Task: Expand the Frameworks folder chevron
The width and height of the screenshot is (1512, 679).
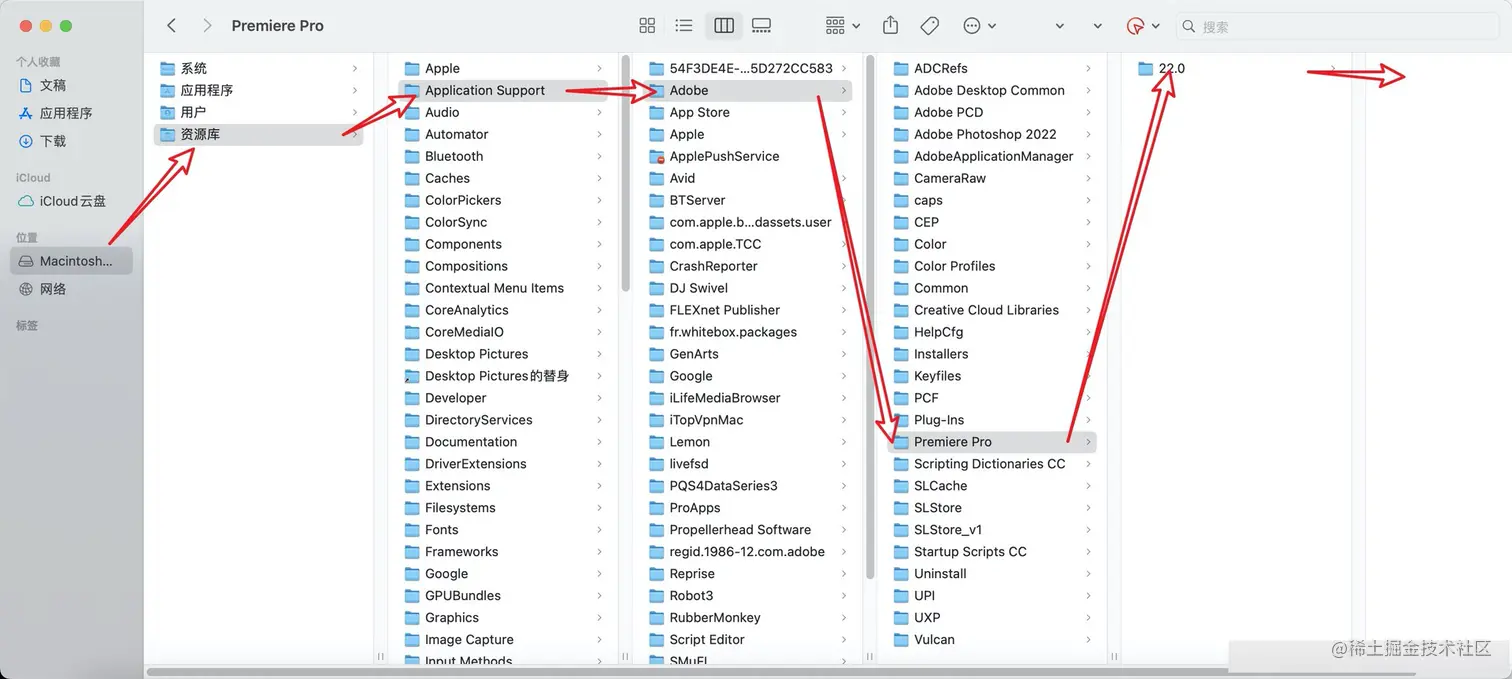Action: point(599,552)
